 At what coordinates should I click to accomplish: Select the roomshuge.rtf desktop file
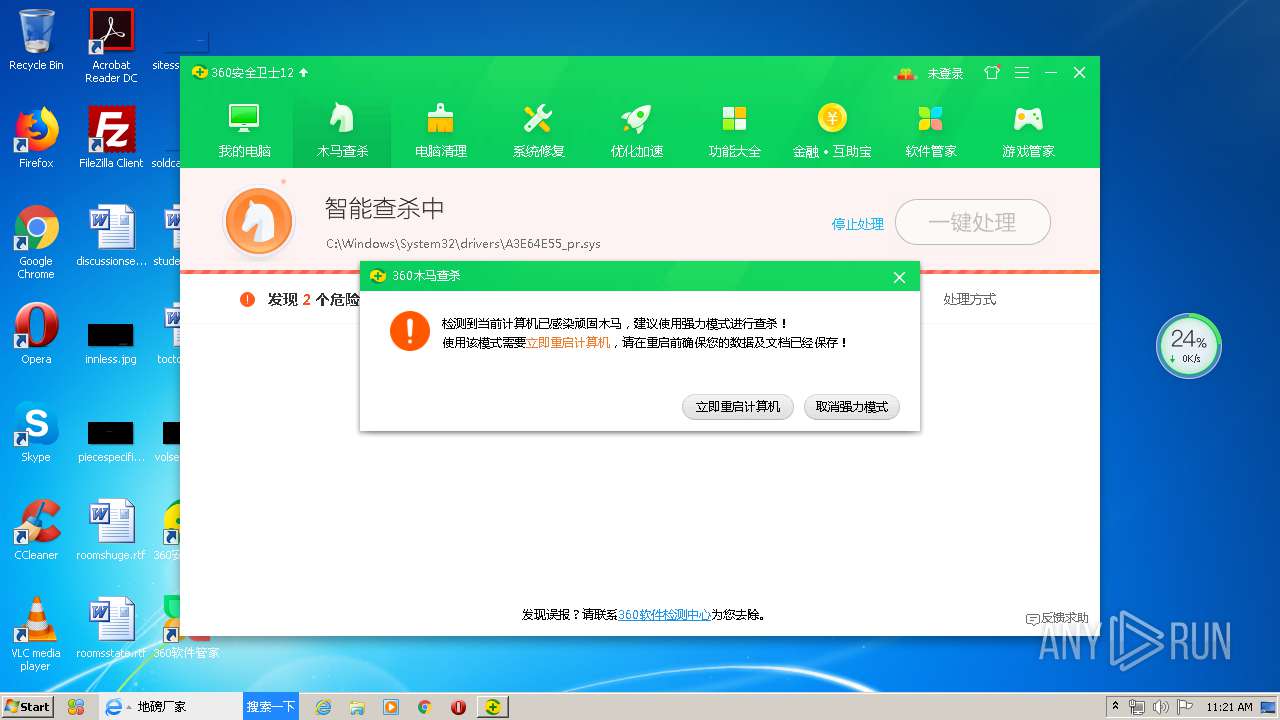111,529
